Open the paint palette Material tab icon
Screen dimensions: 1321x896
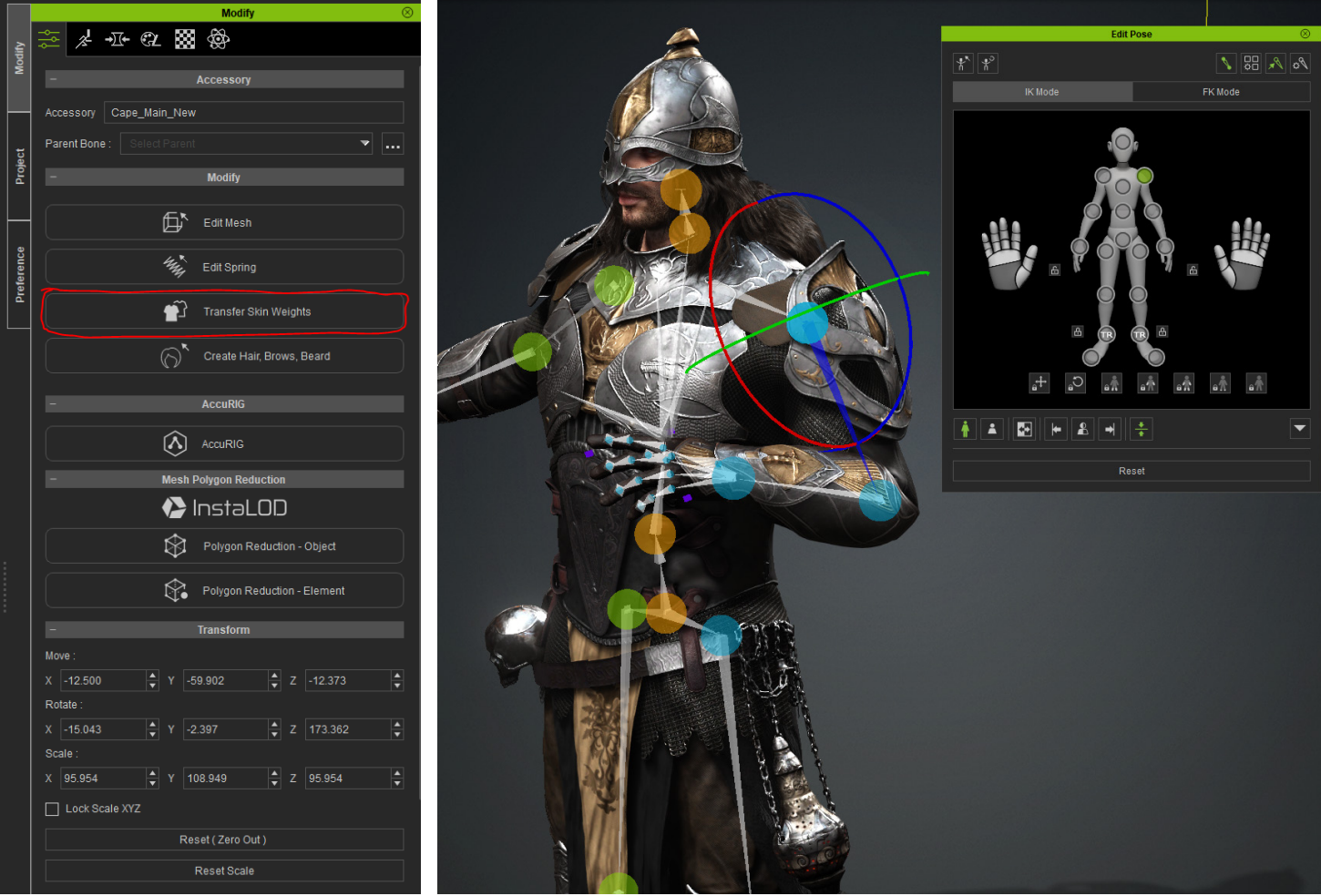point(151,39)
